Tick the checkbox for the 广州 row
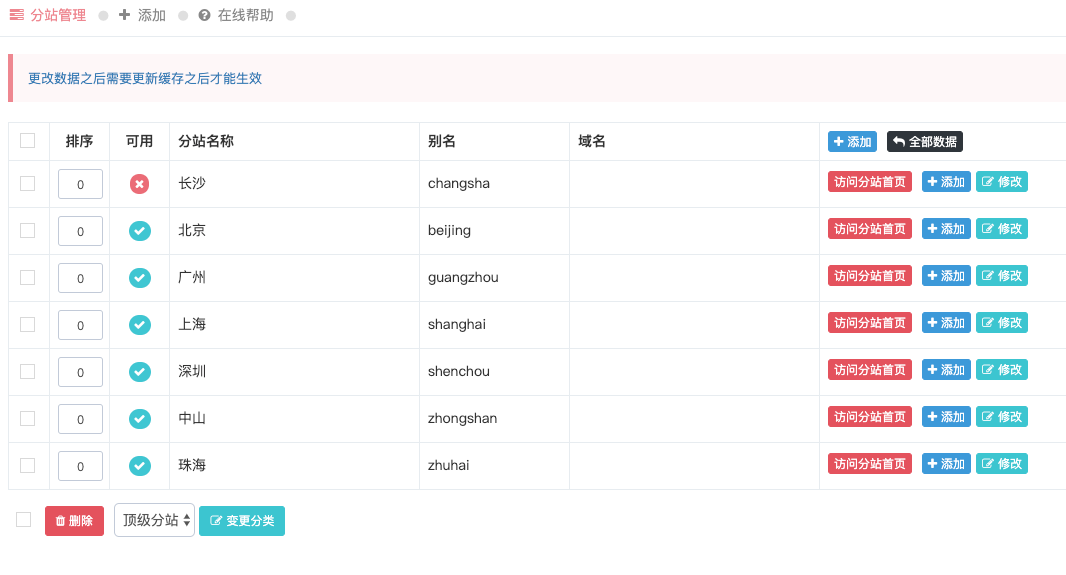The width and height of the screenshot is (1066, 575). (x=27, y=277)
